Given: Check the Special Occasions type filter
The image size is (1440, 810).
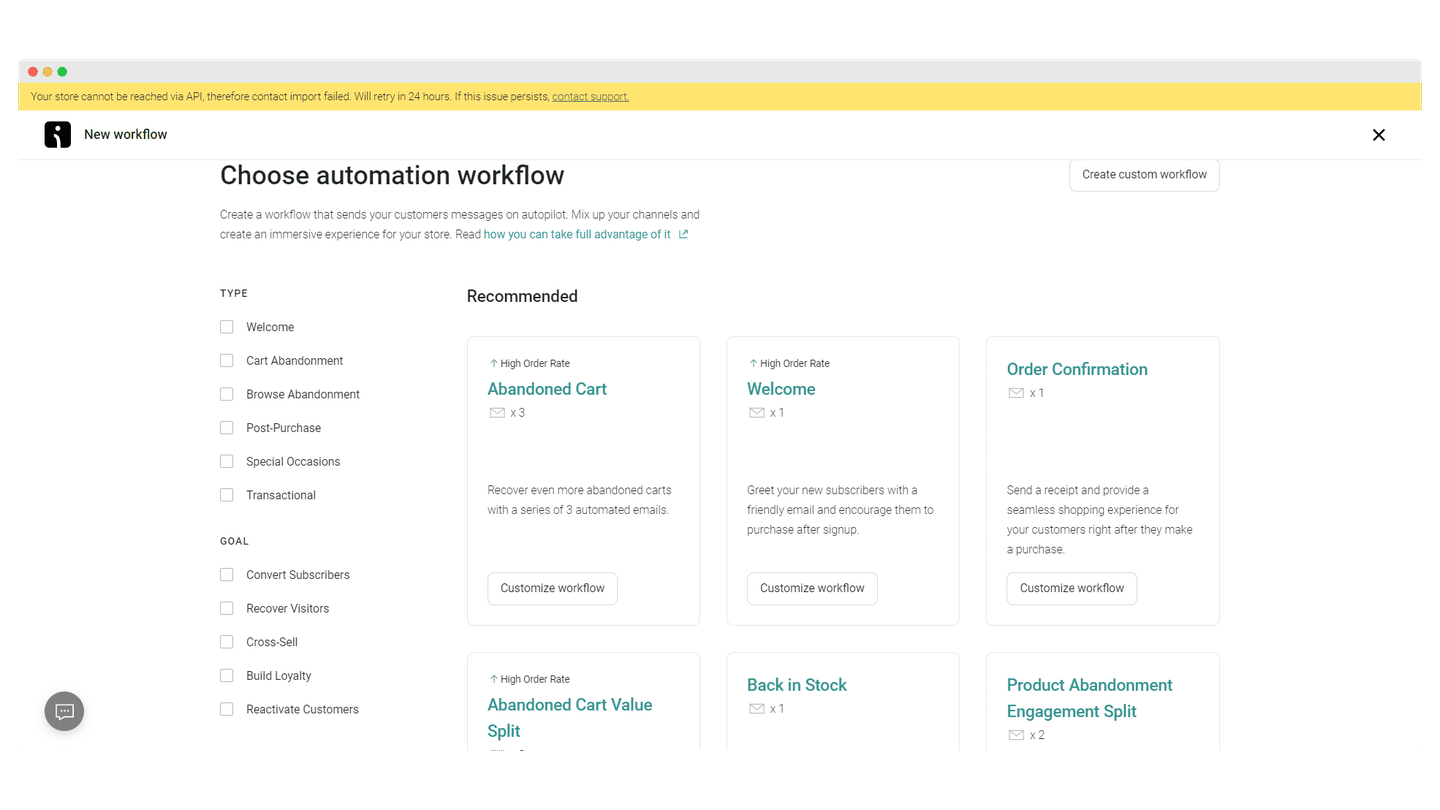Looking at the screenshot, I should point(227,462).
